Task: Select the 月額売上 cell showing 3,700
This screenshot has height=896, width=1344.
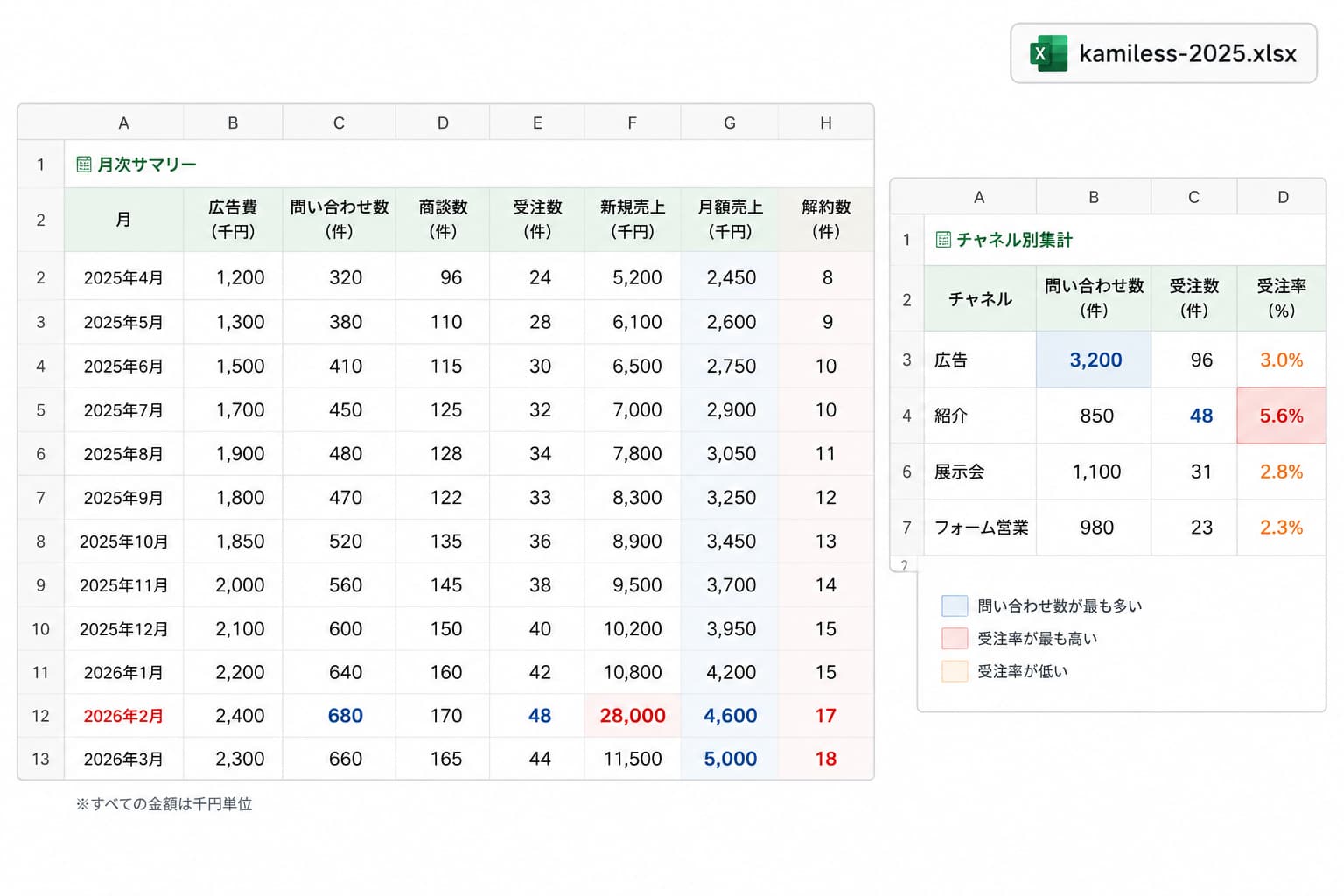Action: pyautogui.click(x=730, y=584)
